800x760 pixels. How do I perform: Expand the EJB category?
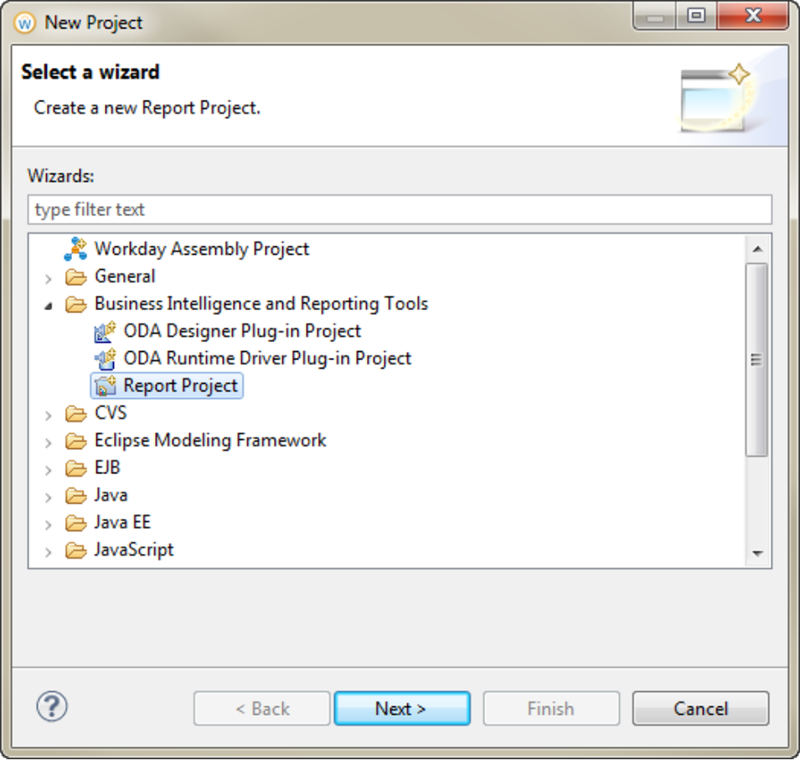click(48, 470)
